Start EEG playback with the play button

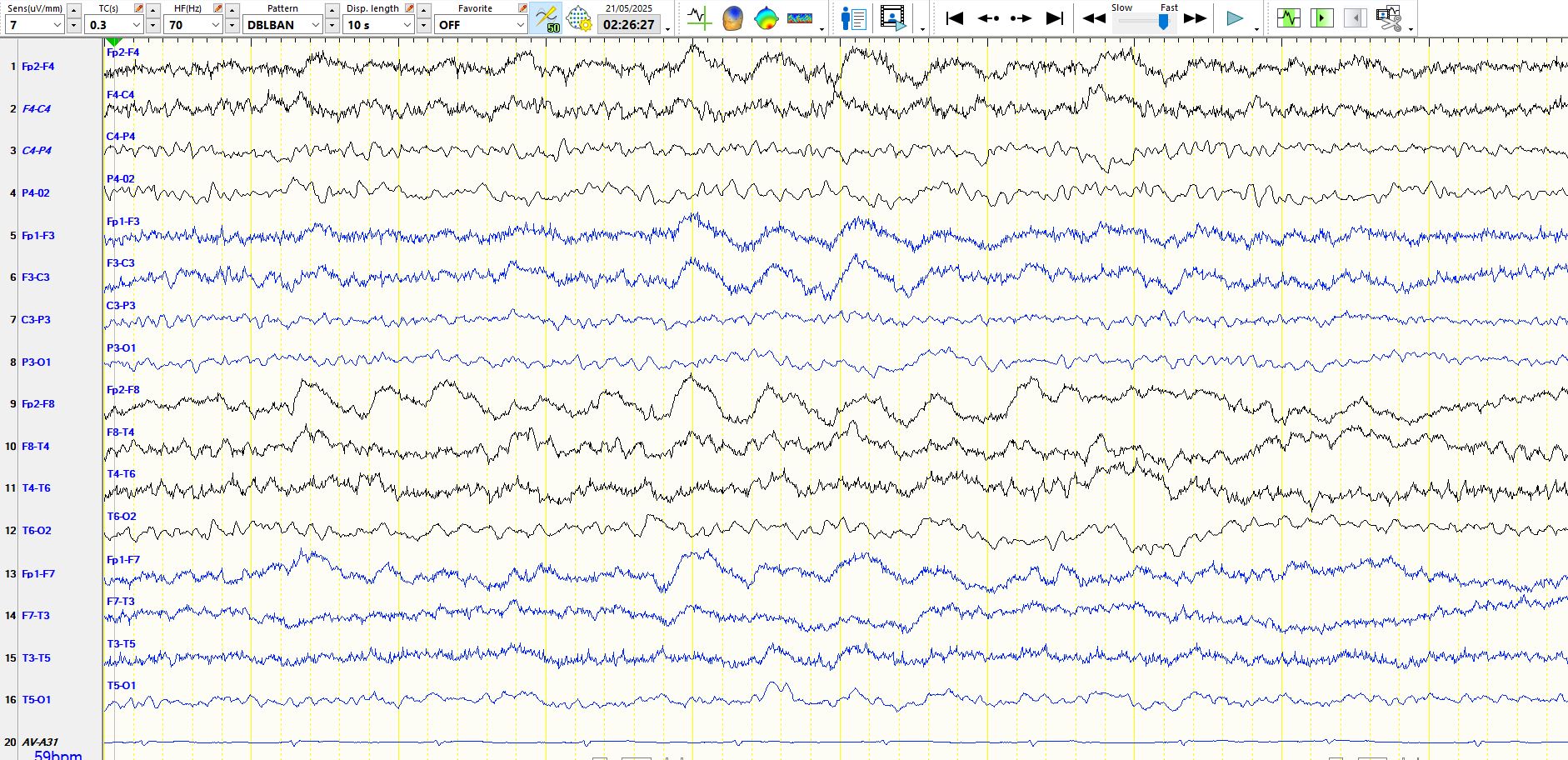coord(1235,18)
